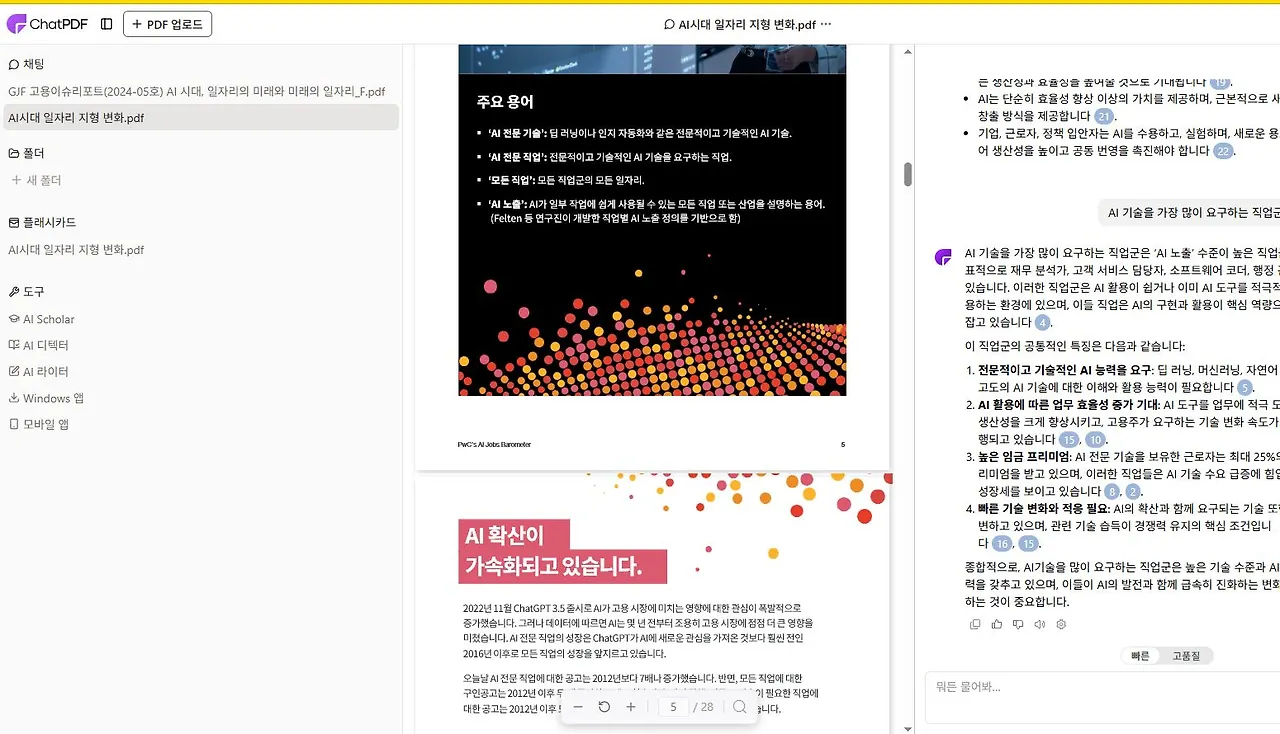
Task: Open citation badge 16
Action: (x=1002, y=544)
